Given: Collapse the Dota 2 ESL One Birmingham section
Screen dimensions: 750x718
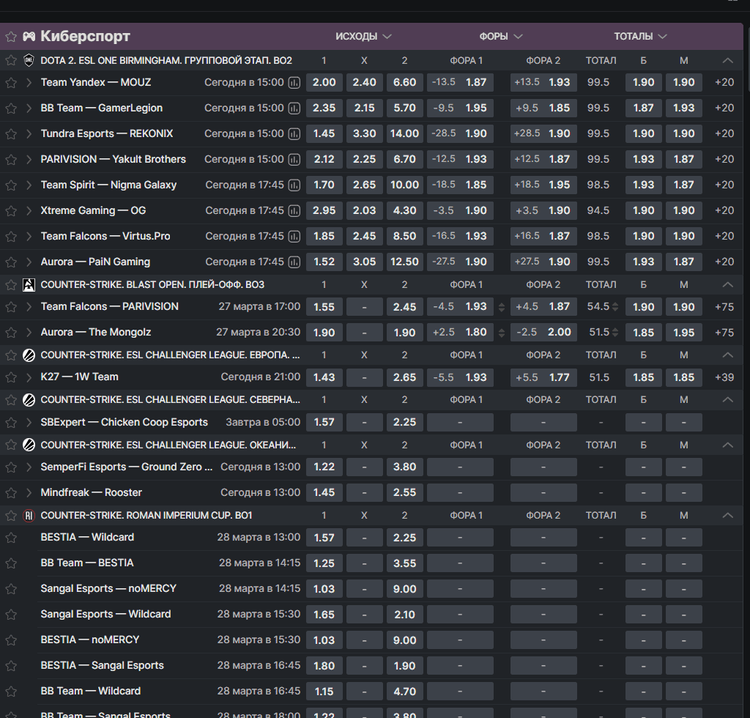Looking at the screenshot, I should tap(727, 60).
